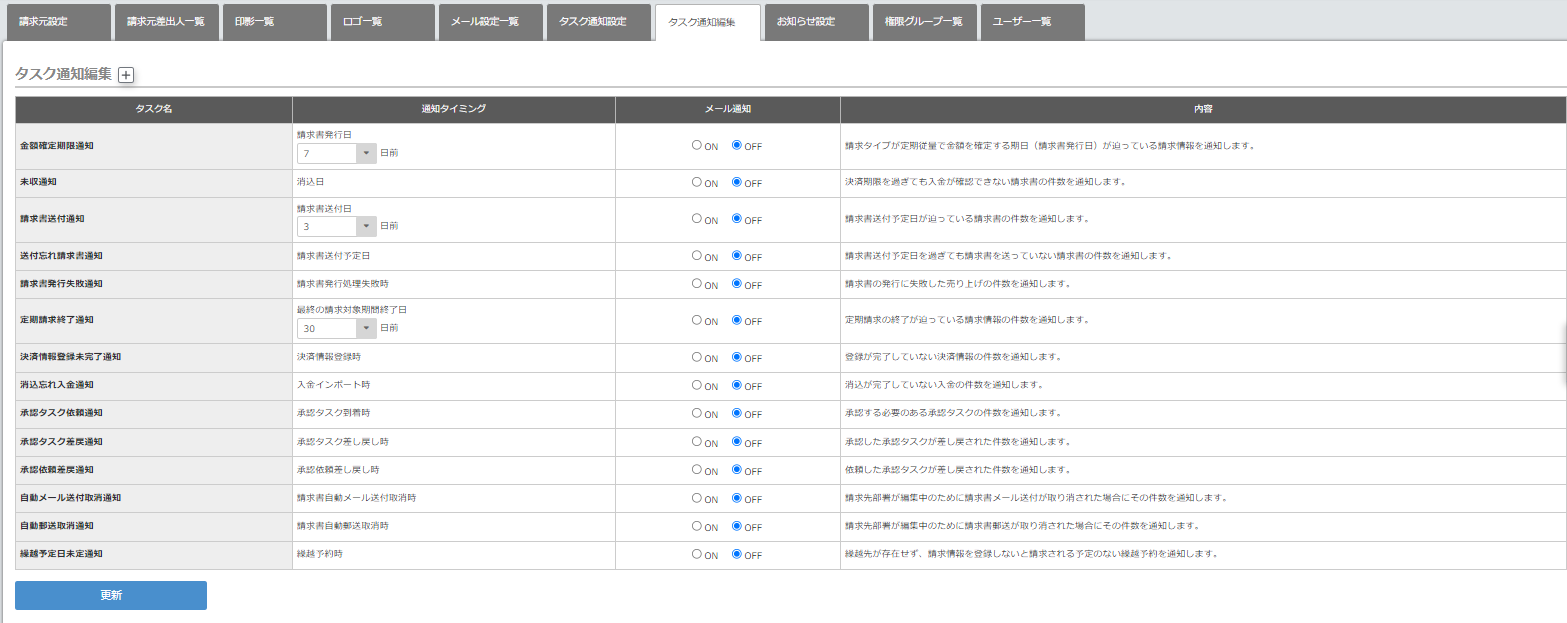The image size is (1567, 623).
Task: Turn ON mail notification for 金額確定期限通知
Action: (697, 145)
